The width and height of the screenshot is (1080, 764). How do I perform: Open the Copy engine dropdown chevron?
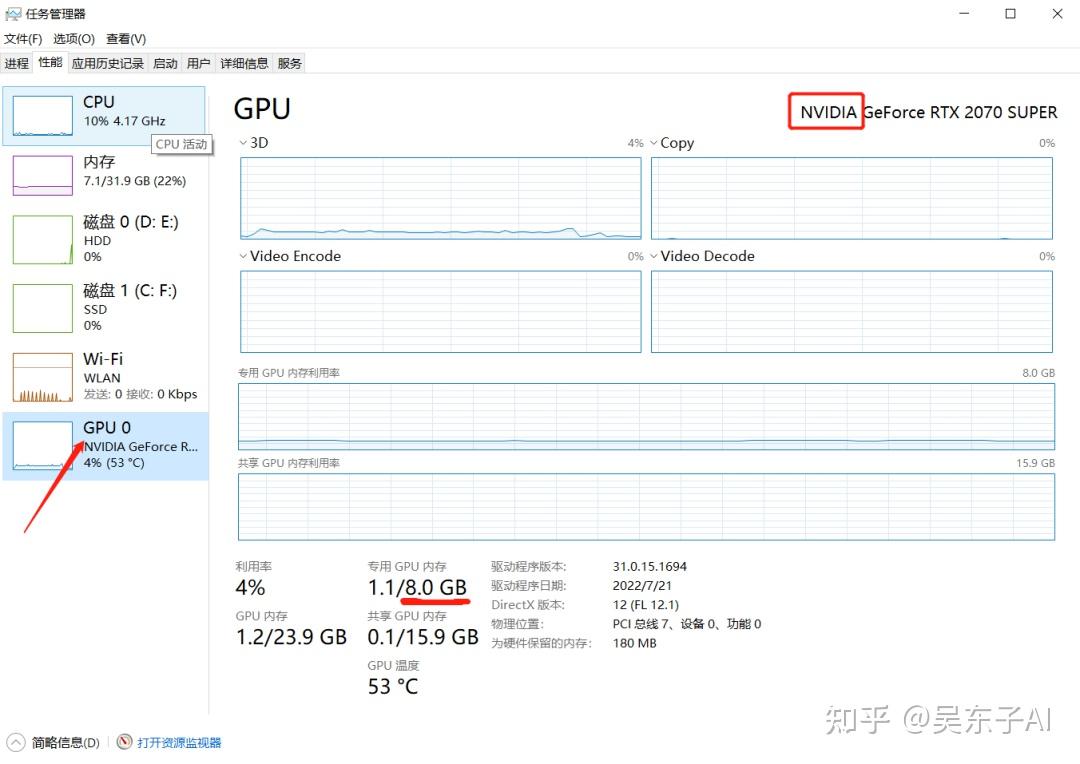(654, 143)
